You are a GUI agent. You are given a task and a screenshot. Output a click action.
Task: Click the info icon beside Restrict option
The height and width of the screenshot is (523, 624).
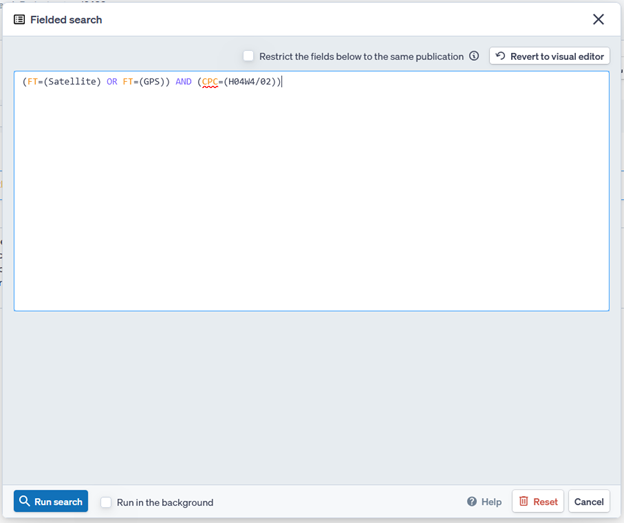pyautogui.click(x=474, y=57)
